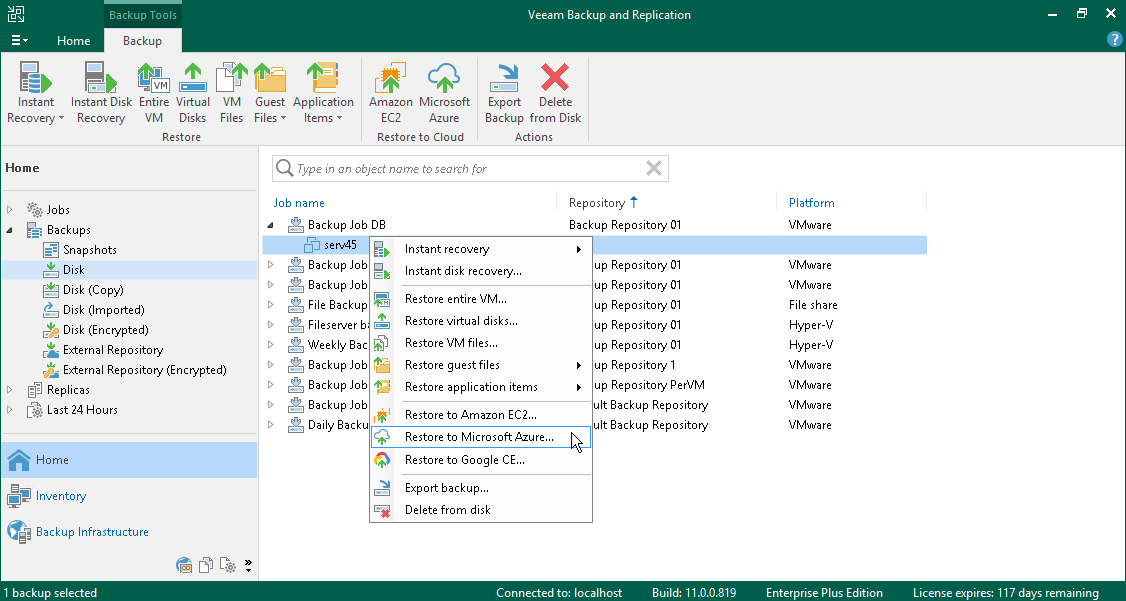Screen dimensions: 1126x601
Task: Click Amazon EC2 restore to cloud icon
Action: tap(391, 93)
